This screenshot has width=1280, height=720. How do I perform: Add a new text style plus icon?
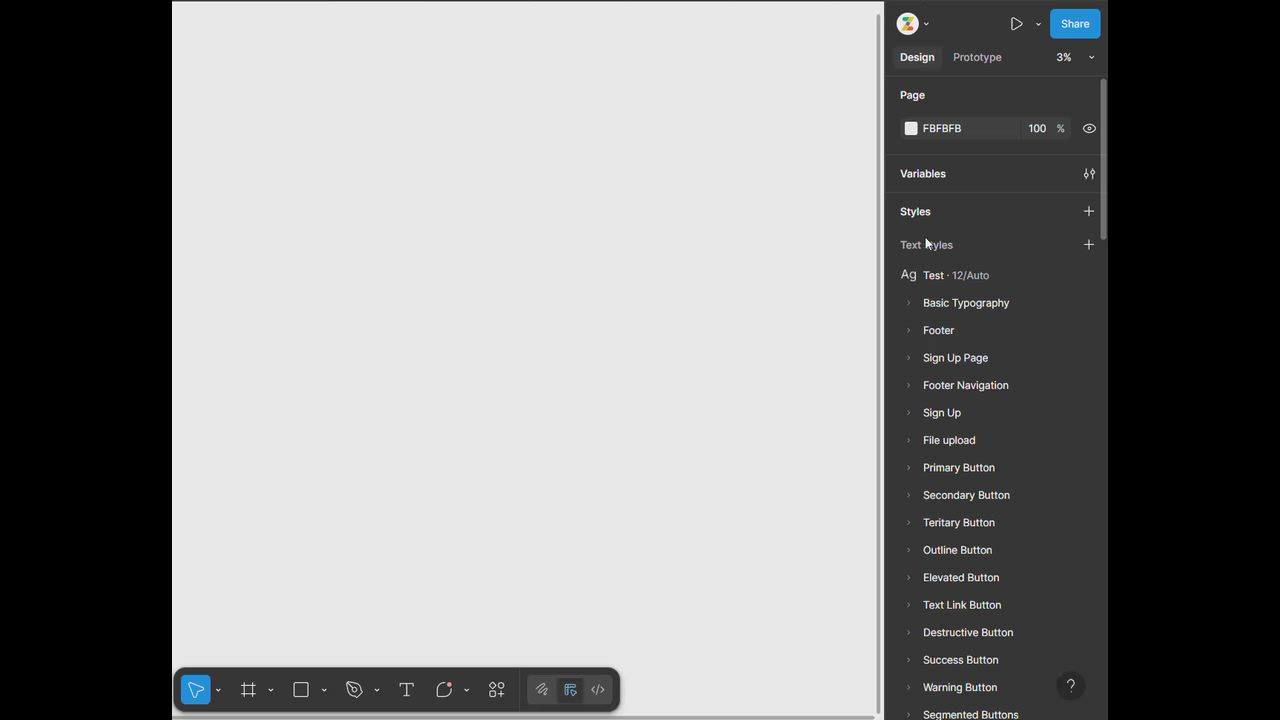click(1089, 245)
